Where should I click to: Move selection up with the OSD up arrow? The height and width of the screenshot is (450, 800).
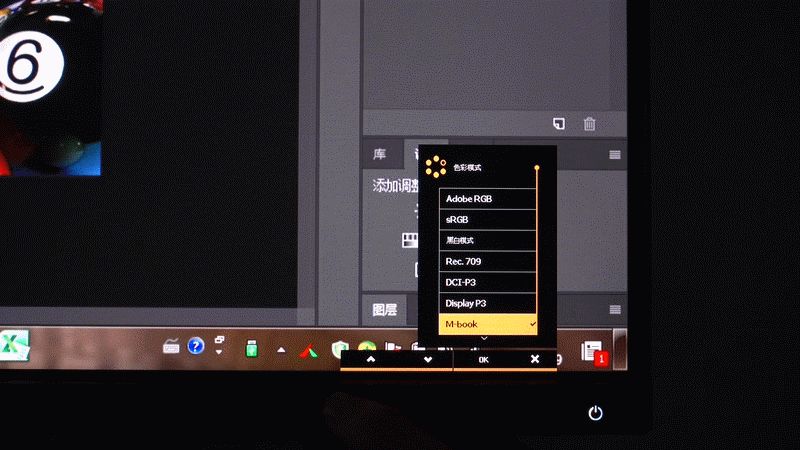371,359
